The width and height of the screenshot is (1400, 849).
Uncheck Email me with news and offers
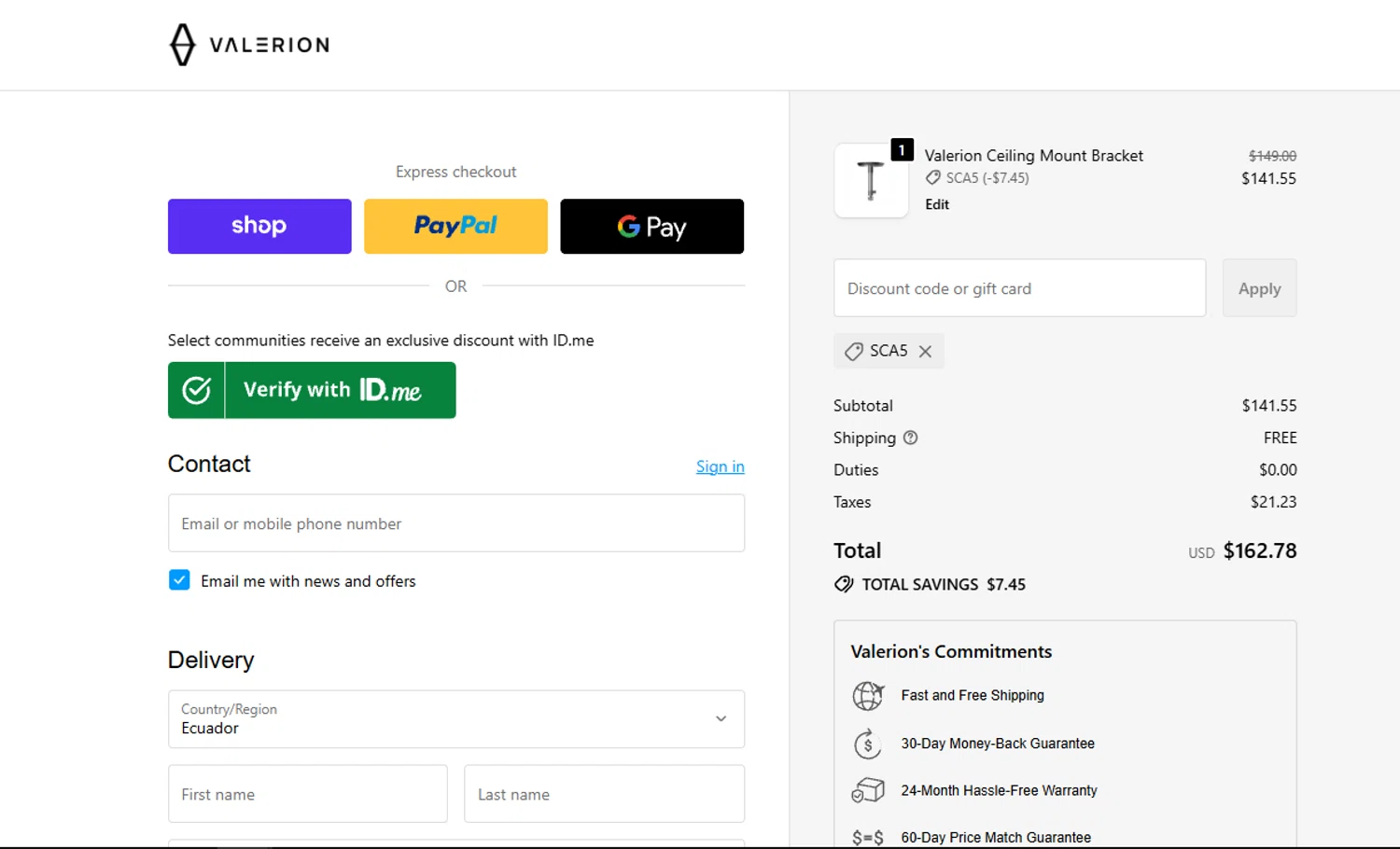tap(179, 580)
